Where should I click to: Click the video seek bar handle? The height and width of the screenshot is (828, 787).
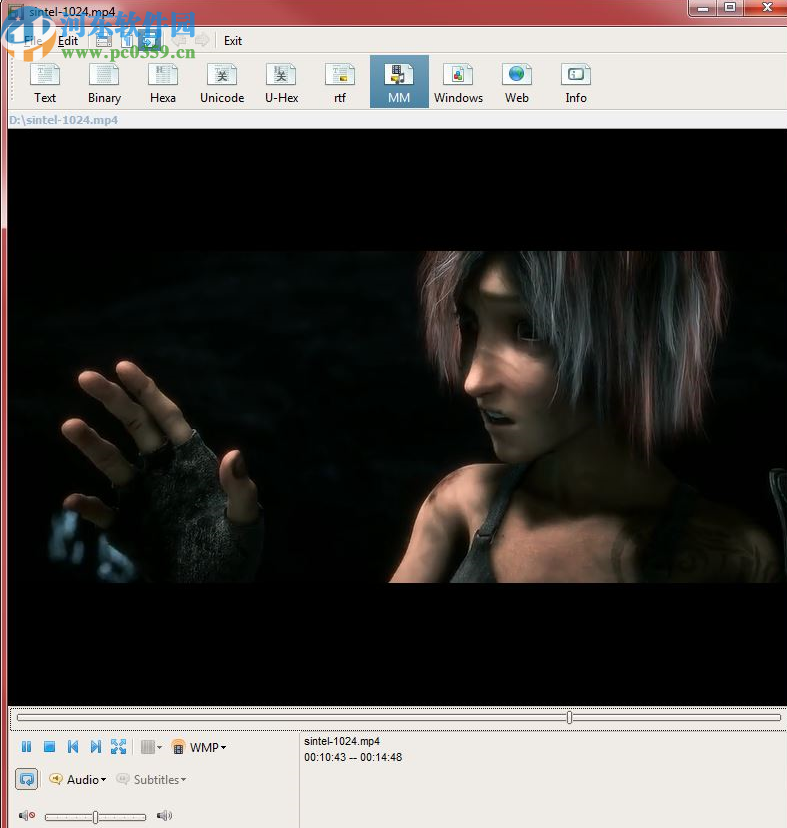[569, 717]
